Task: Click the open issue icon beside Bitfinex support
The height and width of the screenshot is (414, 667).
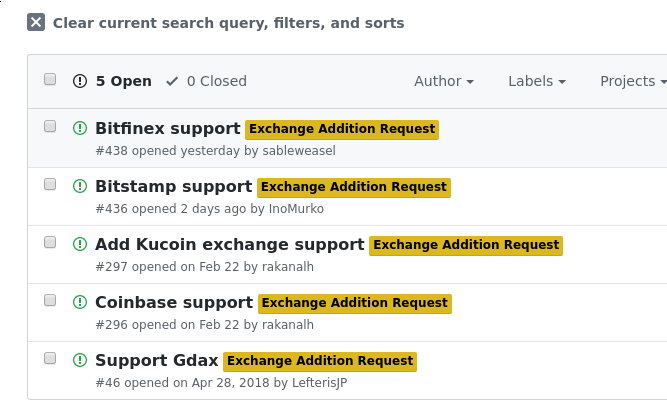Action: click(x=80, y=128)
